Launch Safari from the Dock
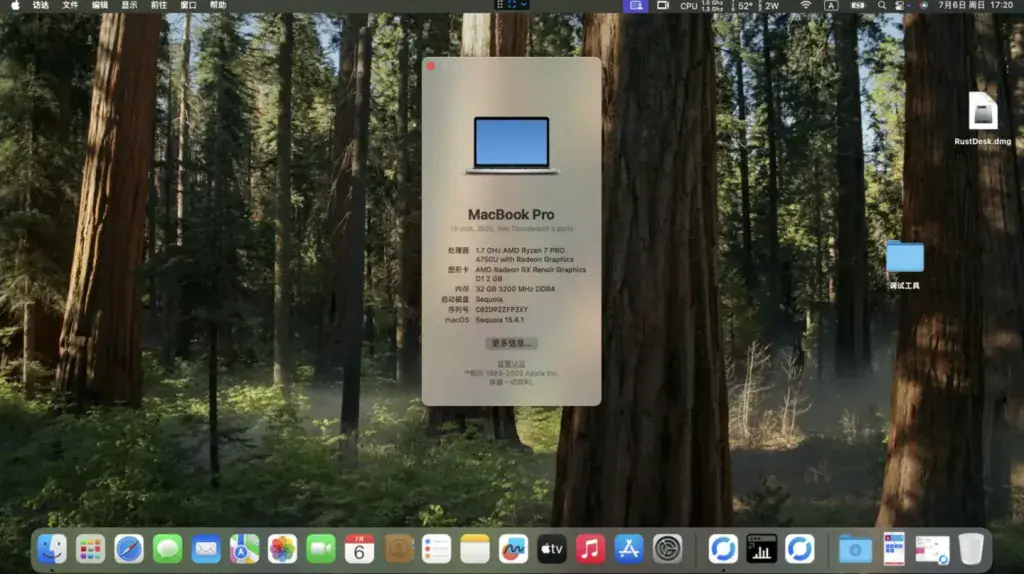Viewport: 1024px width, 574px height. point(129,549)
